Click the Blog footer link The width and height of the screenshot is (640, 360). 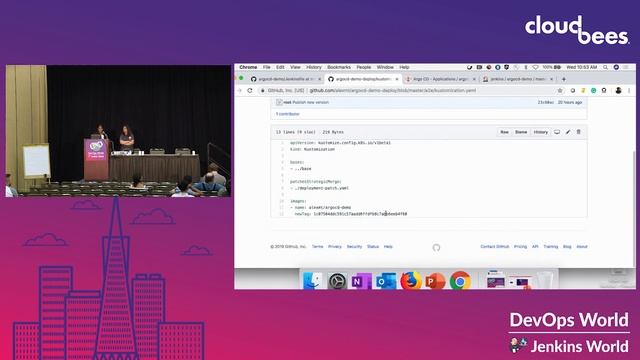coord(567,247)
